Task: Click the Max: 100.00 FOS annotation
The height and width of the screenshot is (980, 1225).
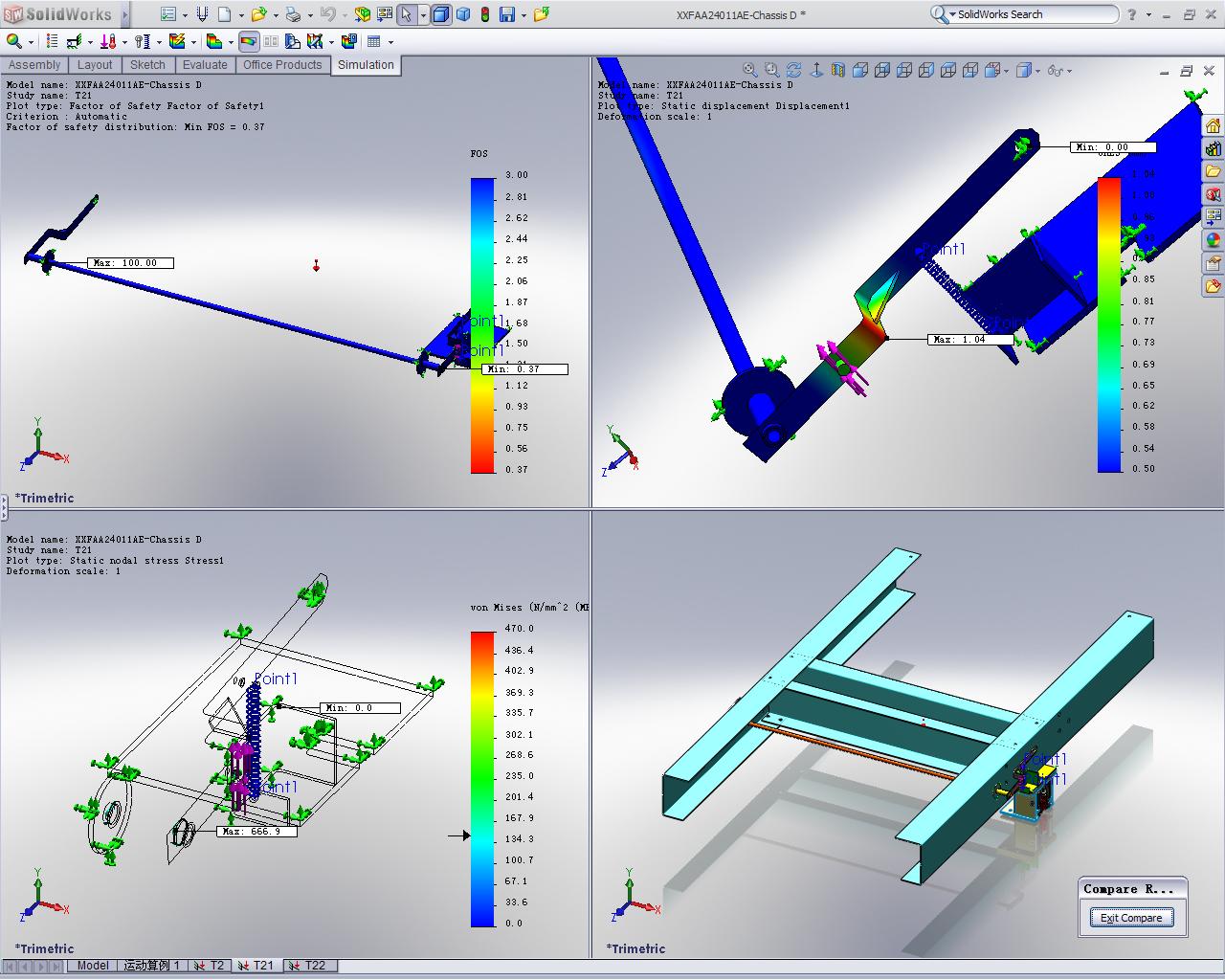Action: 130,263
